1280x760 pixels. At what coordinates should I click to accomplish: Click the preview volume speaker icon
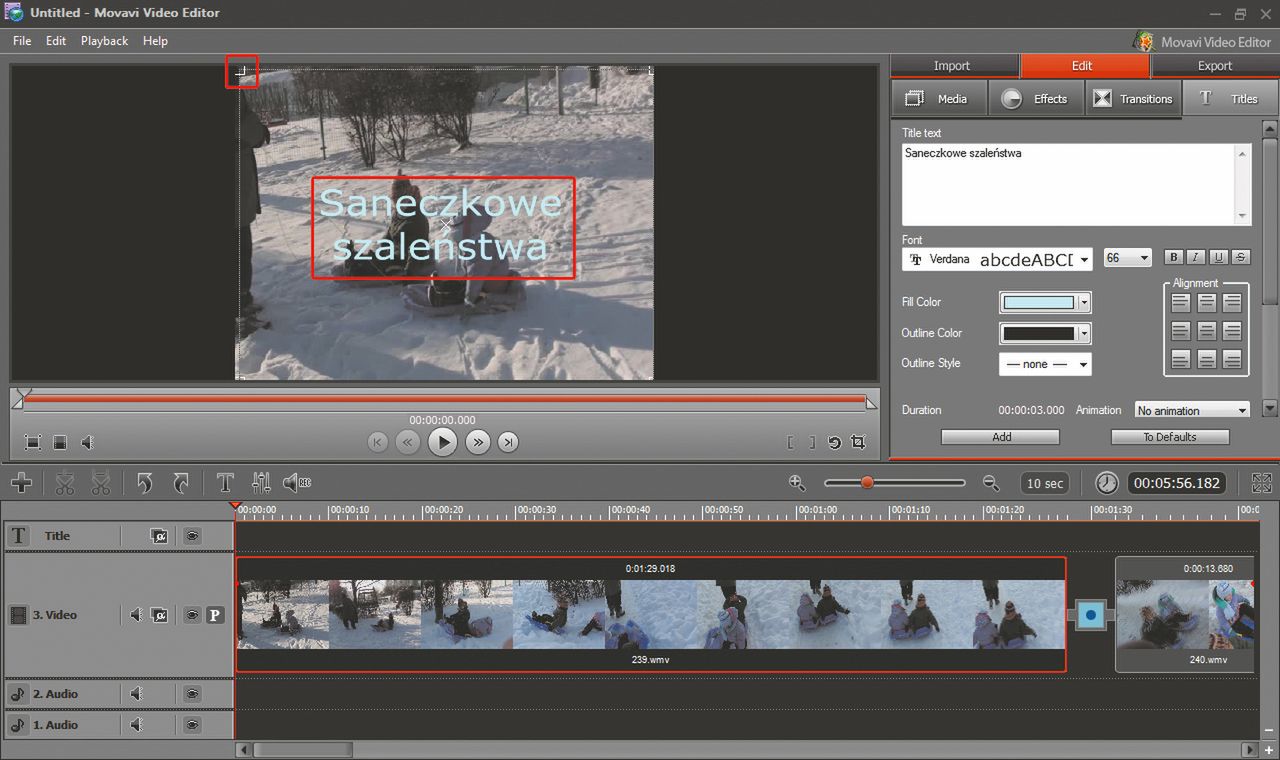coord(87,442)
